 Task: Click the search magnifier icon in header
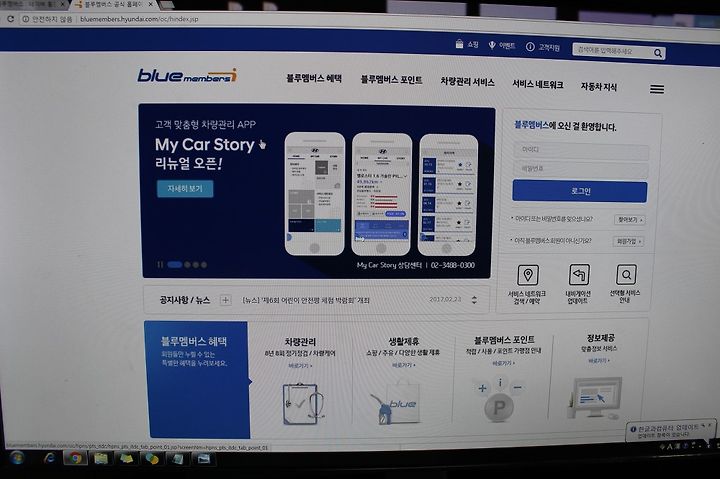[x=658, y=53]
